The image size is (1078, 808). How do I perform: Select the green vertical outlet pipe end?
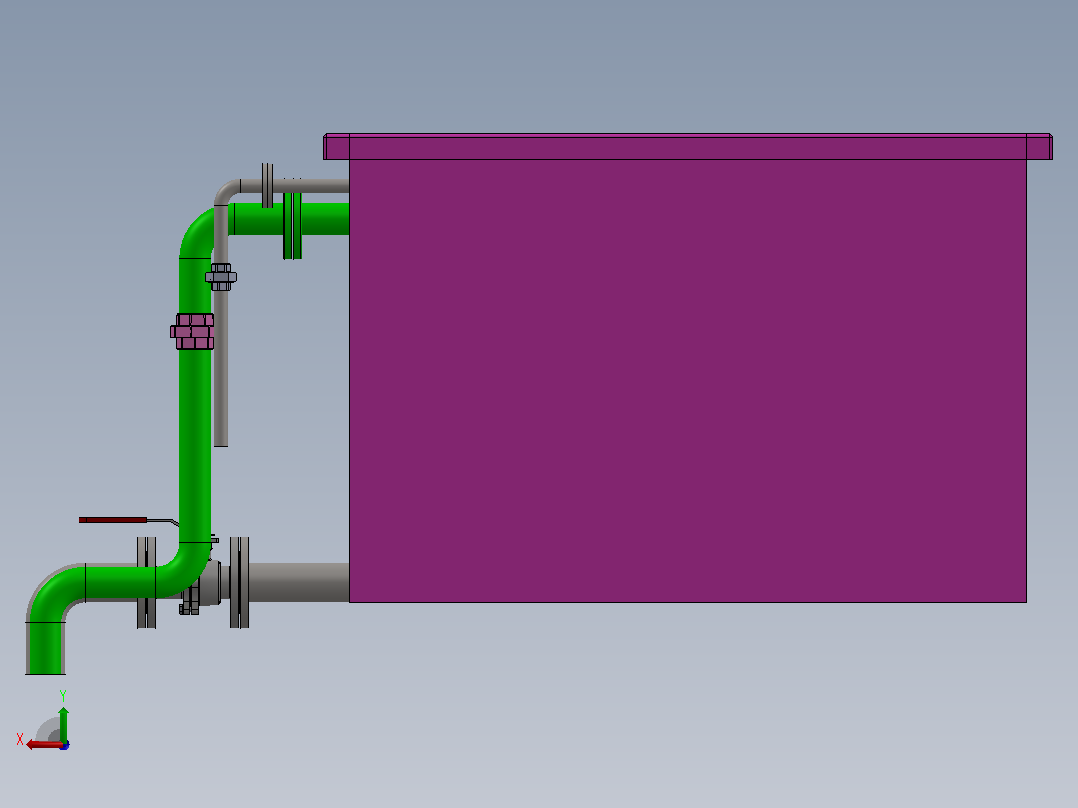pyautogui.click(x=46, y=648)
